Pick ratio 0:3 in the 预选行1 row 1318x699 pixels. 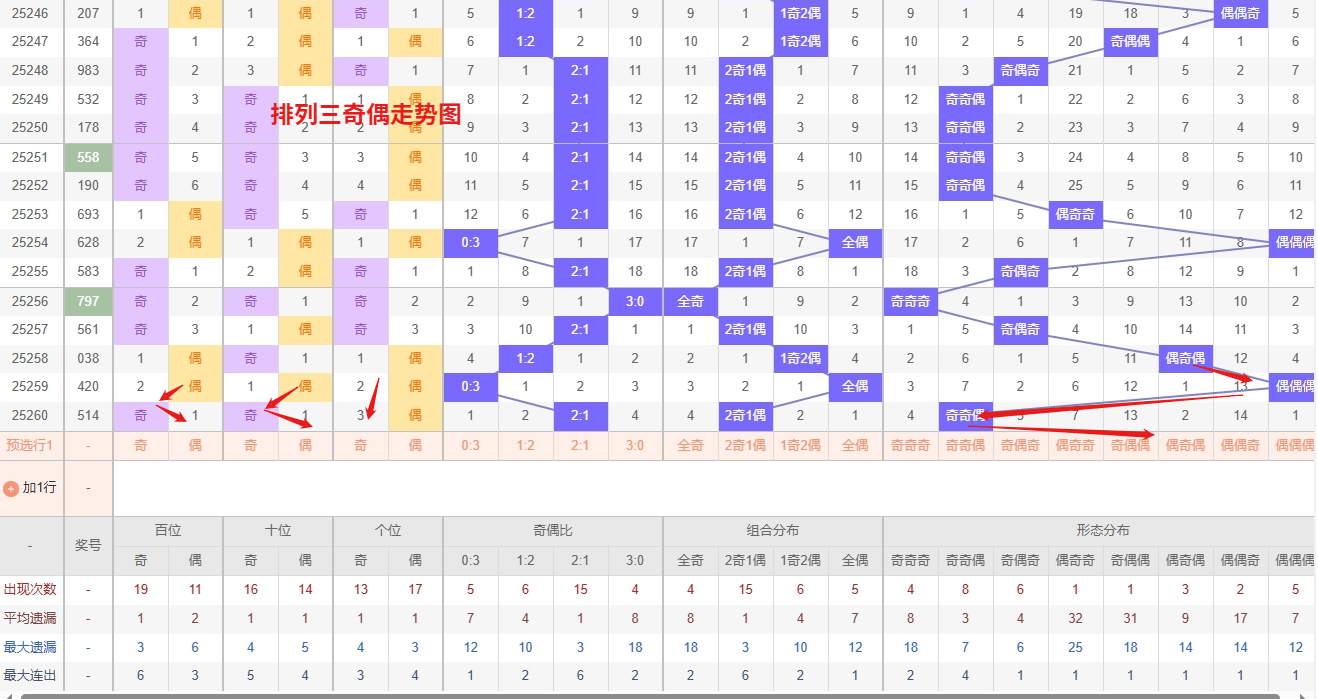pos(470,445)
